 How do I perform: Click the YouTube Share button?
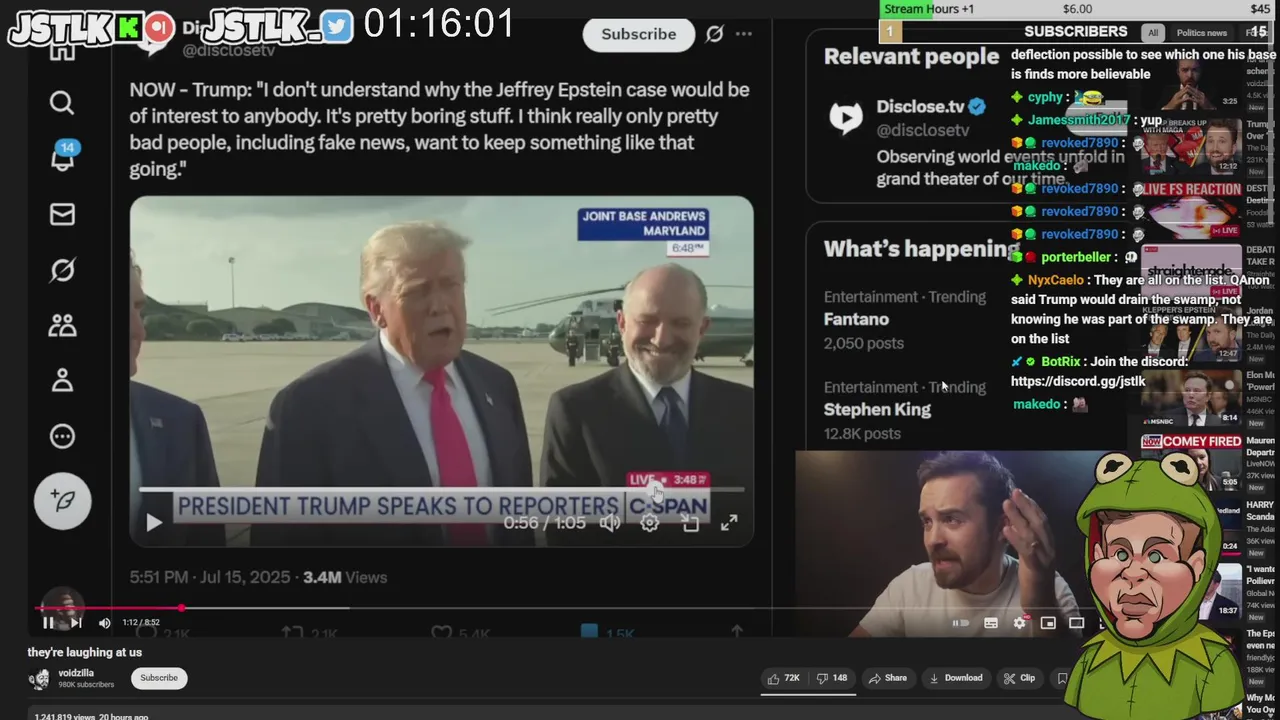click(x=888, y=678)
